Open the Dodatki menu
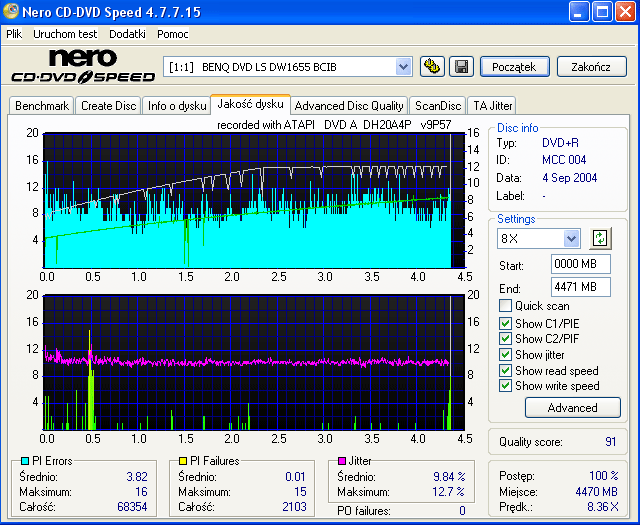Image resolution: width=640 pixels, height=525 pixels. click(127, 34)
